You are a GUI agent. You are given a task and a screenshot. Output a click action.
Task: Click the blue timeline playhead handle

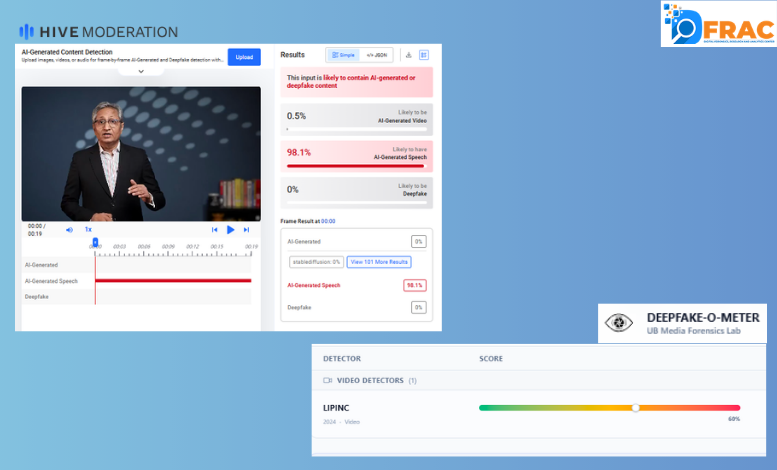[x=95, y=242]
